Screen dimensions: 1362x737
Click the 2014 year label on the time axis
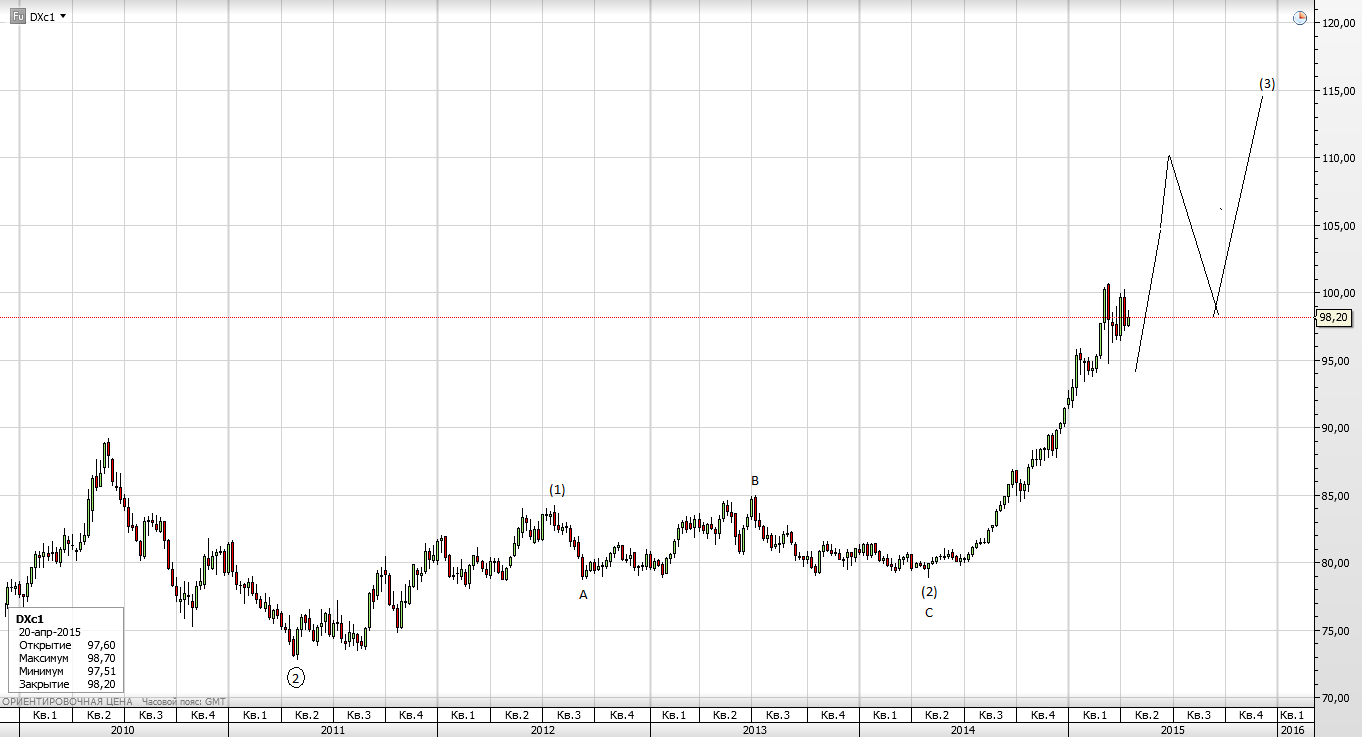(963, 731)
